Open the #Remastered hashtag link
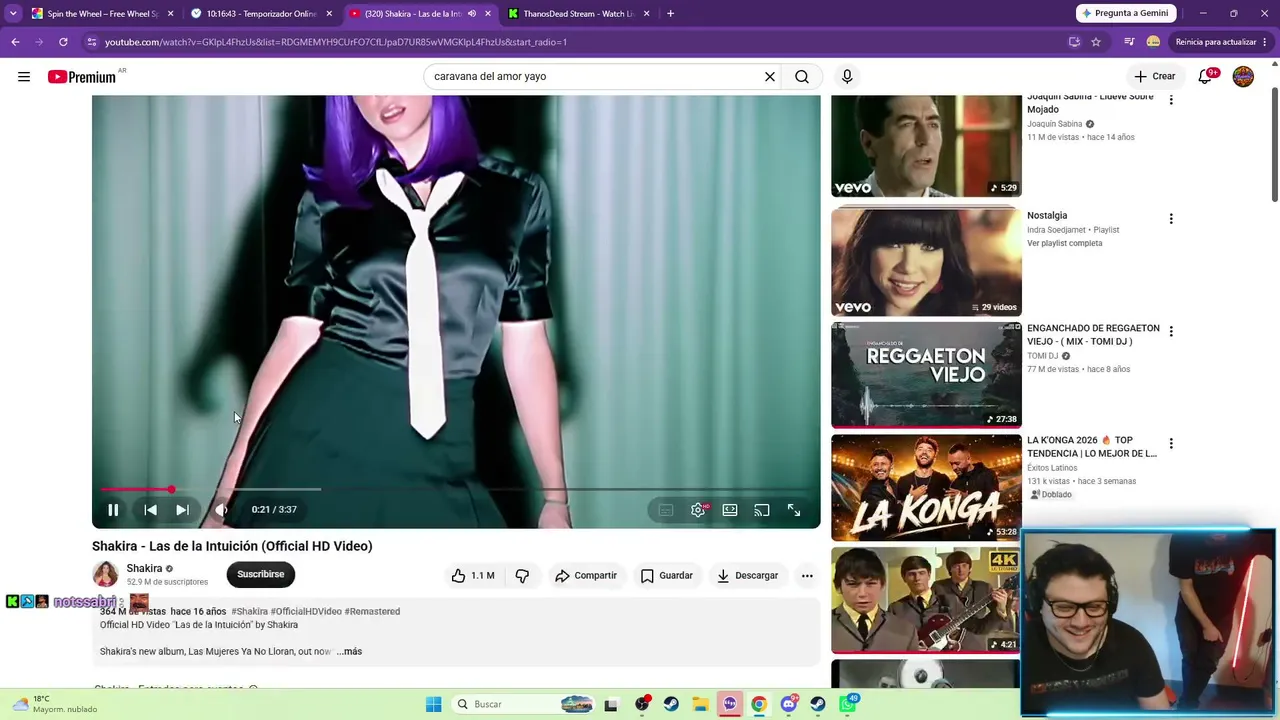This screenshot has width=1280, height=720. click(372, 611)
